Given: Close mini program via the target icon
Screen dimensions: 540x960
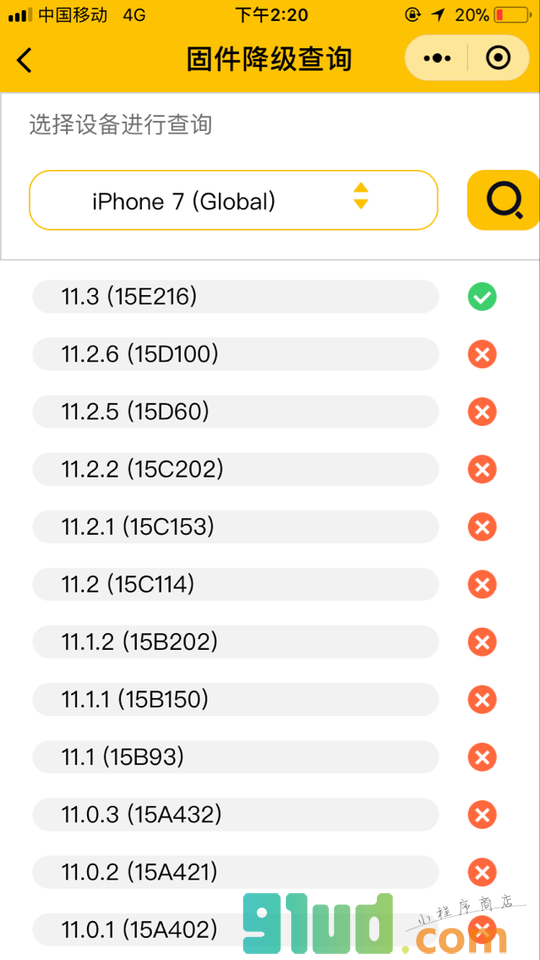Looking at the screenshot, I should point(497,58).
